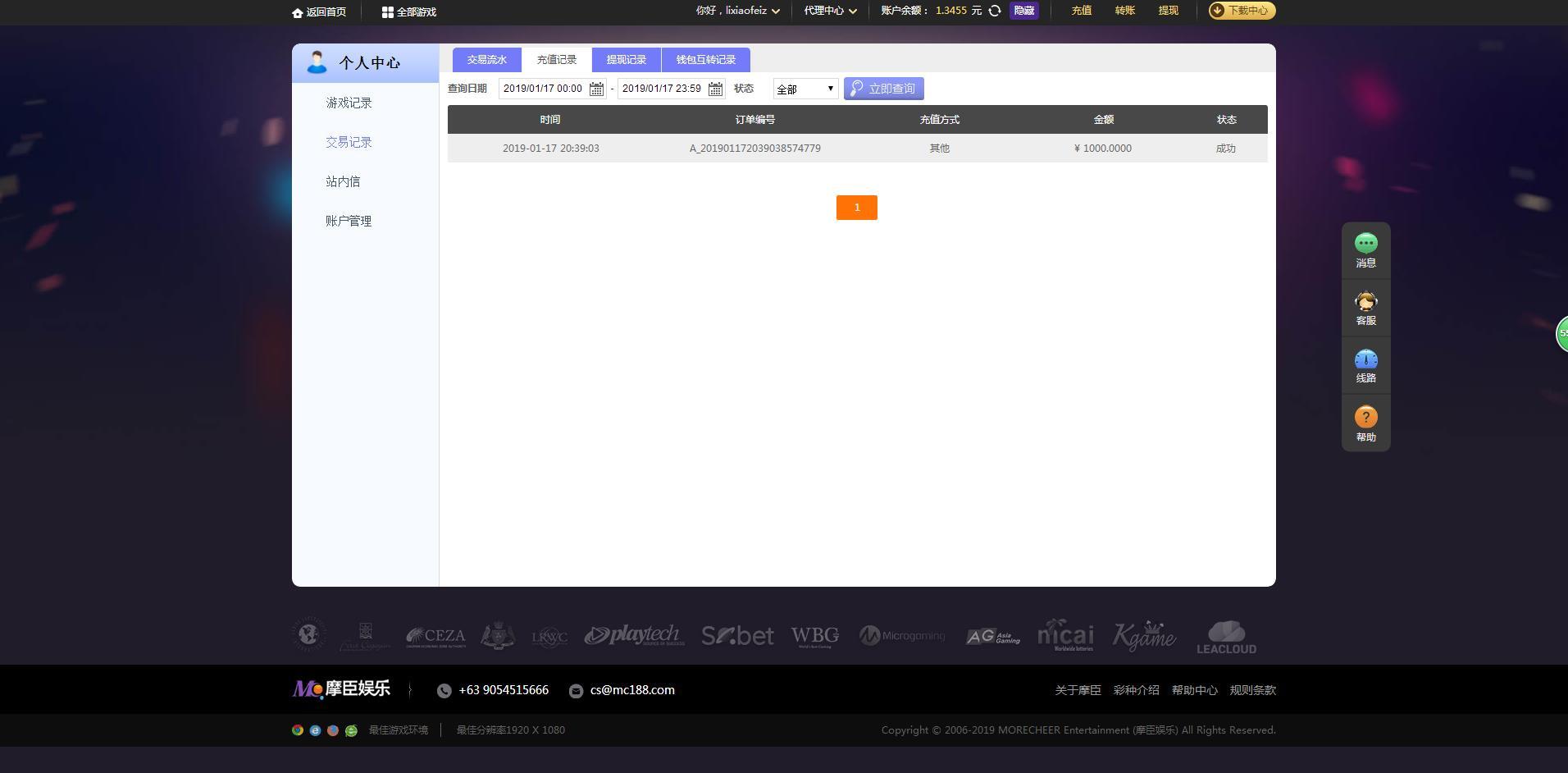Click the ncai partner logo
Screen dimensions: 1568x773
click(x=1065, y=635)
